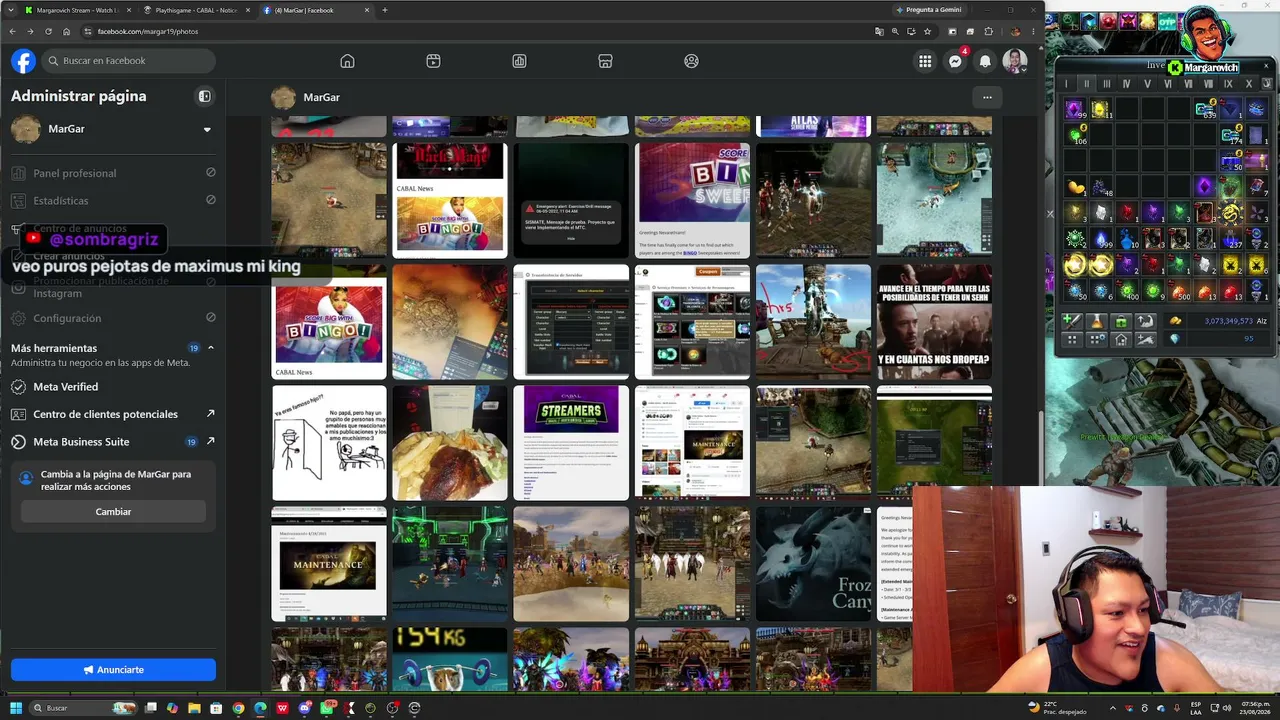The width and height of the screenshot is (1280, 720).
Task: Click the Pregunta a Gemini button
Action: [x=929, y=10]
